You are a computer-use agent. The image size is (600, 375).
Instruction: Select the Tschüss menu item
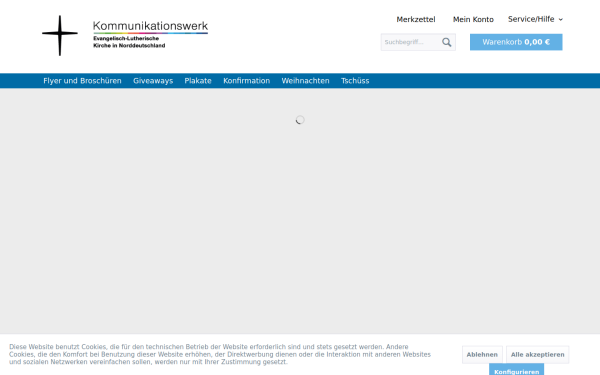click(355, 81)
